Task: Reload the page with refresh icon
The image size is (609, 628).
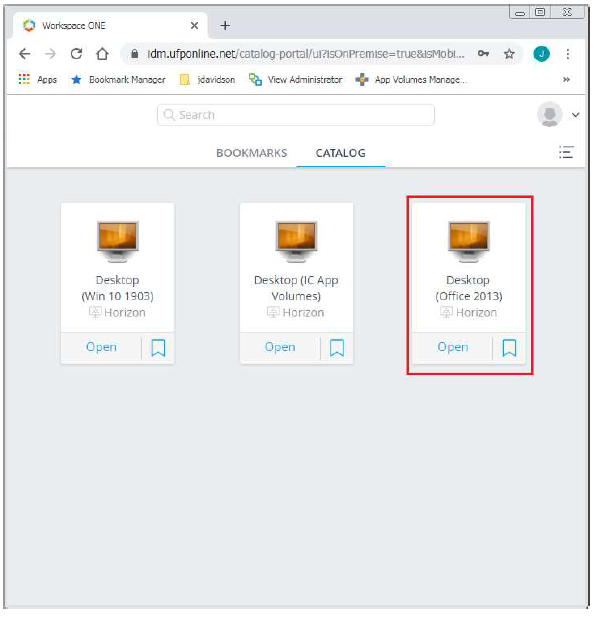Action: (x=76, y=54)
